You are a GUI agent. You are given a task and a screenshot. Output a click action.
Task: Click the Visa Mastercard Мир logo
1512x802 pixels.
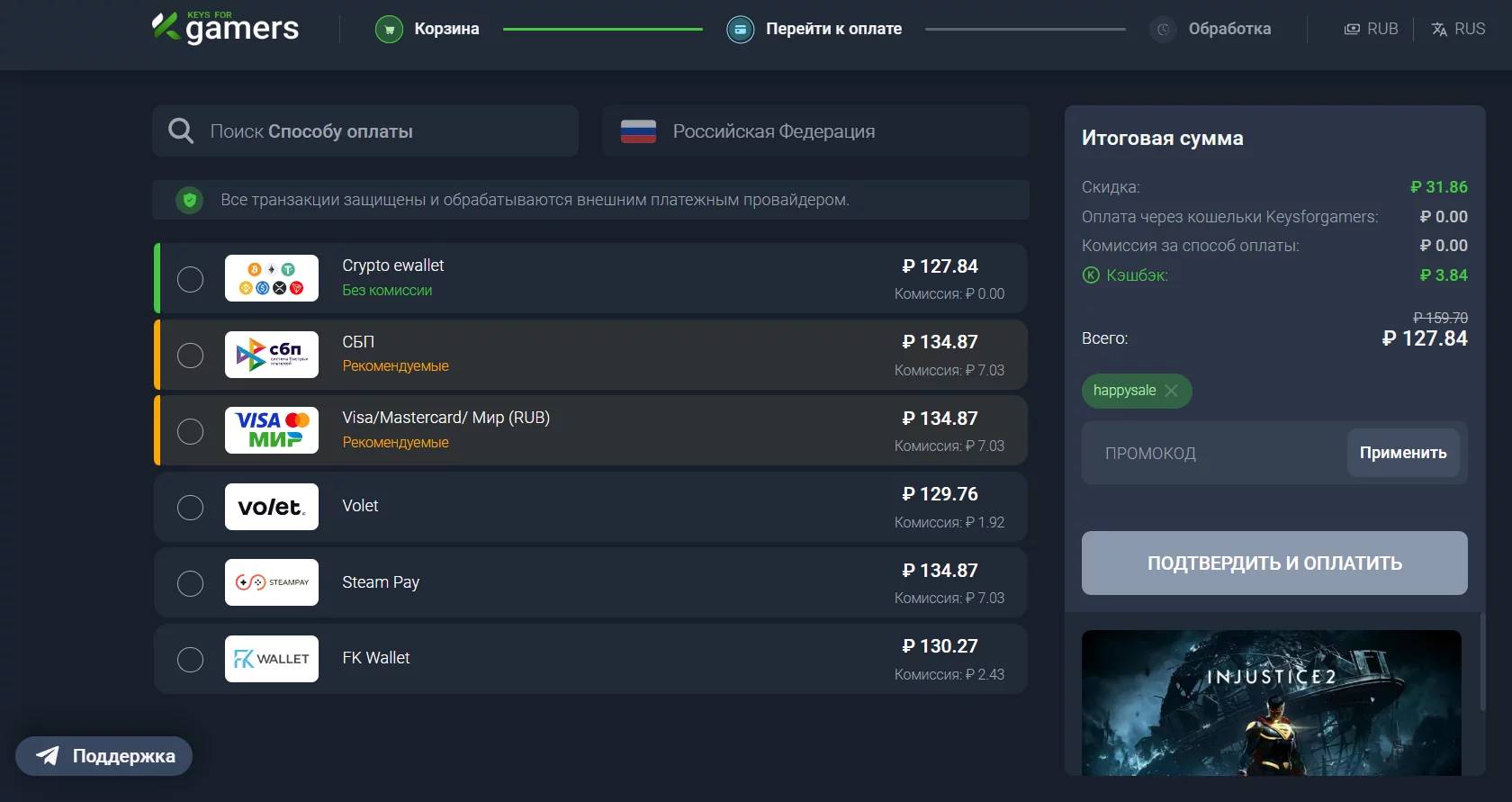272,430
